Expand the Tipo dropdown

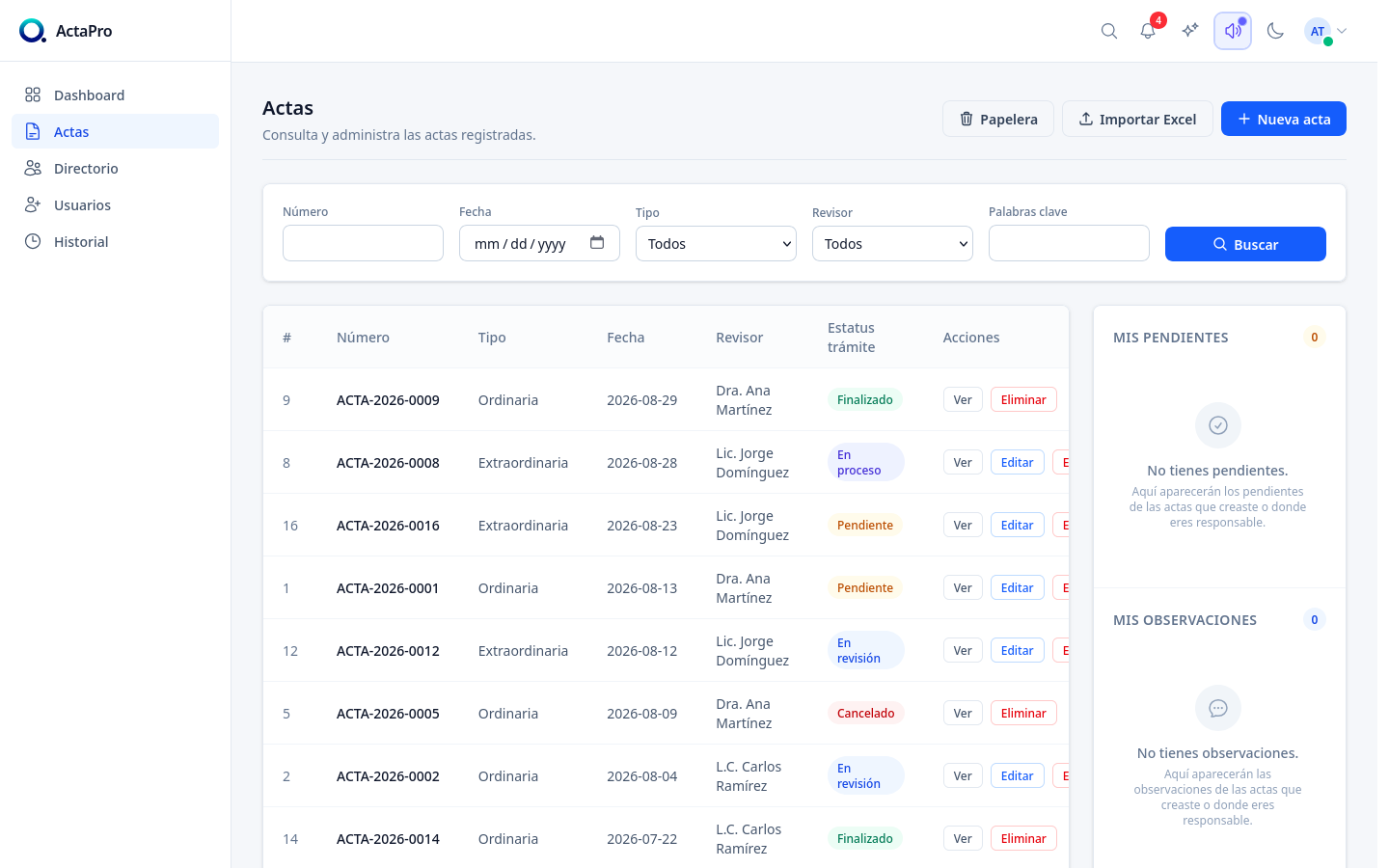click(x=716, y=244)
